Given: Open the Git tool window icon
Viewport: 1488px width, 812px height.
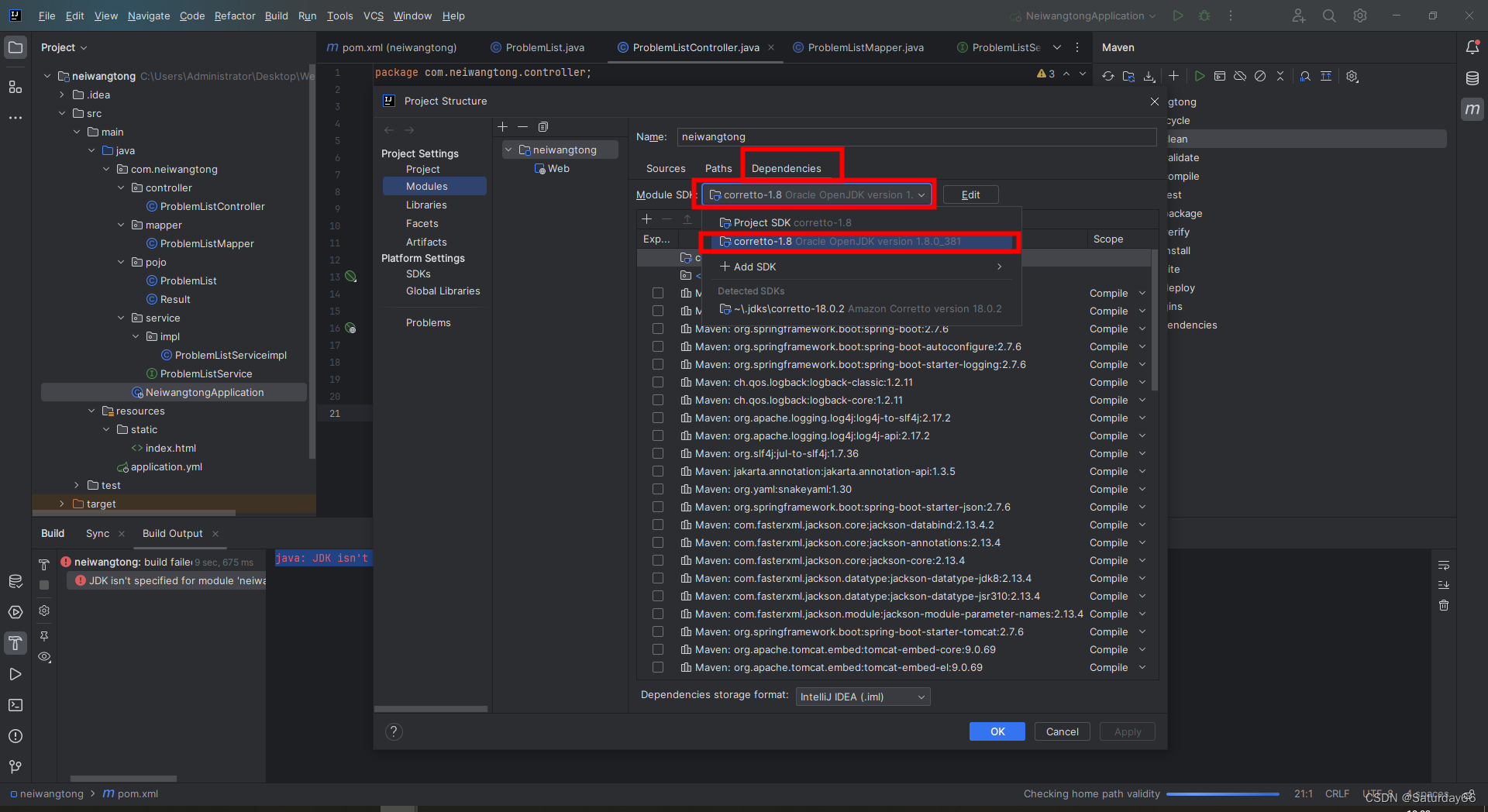Looking at the screenshot, I should [15, 767].
